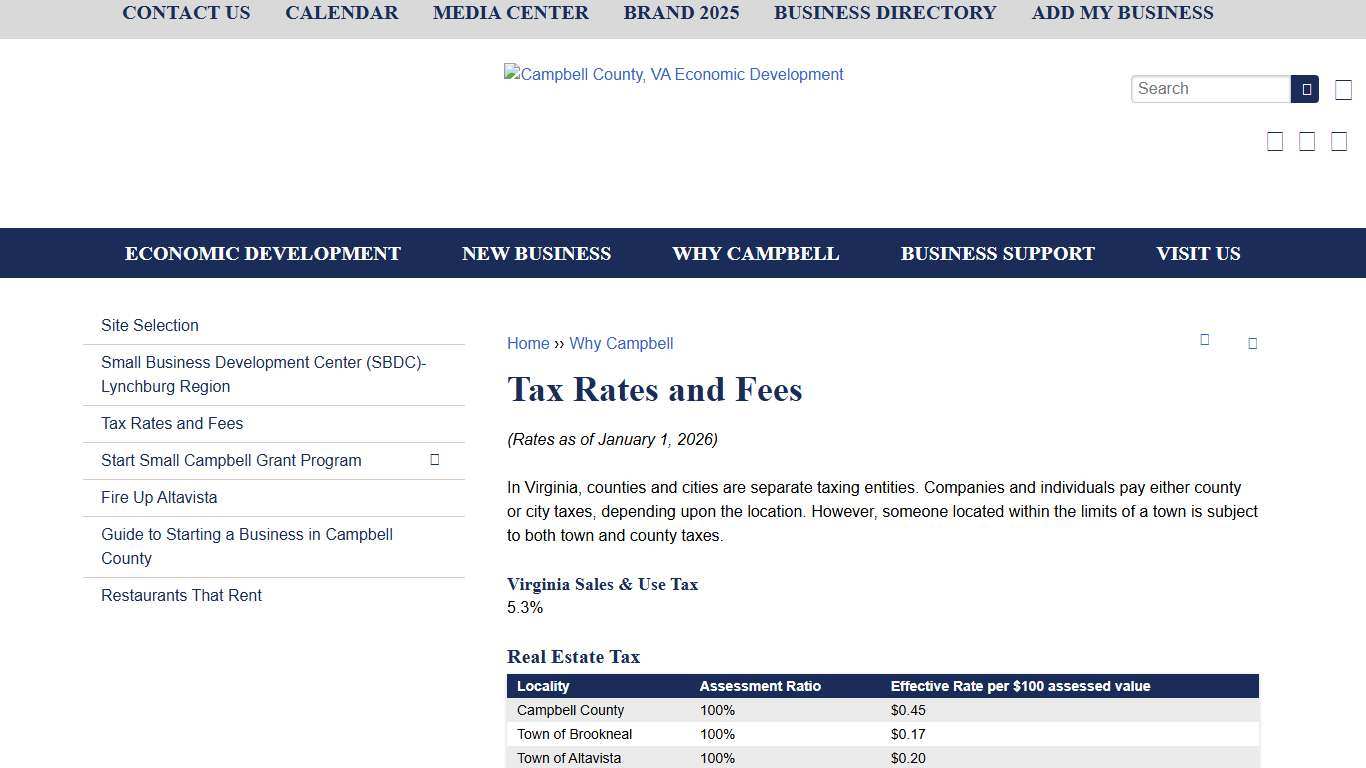
Task: Expand Start Small Campbell Grant Program
Action: click(x=435, y=459)
